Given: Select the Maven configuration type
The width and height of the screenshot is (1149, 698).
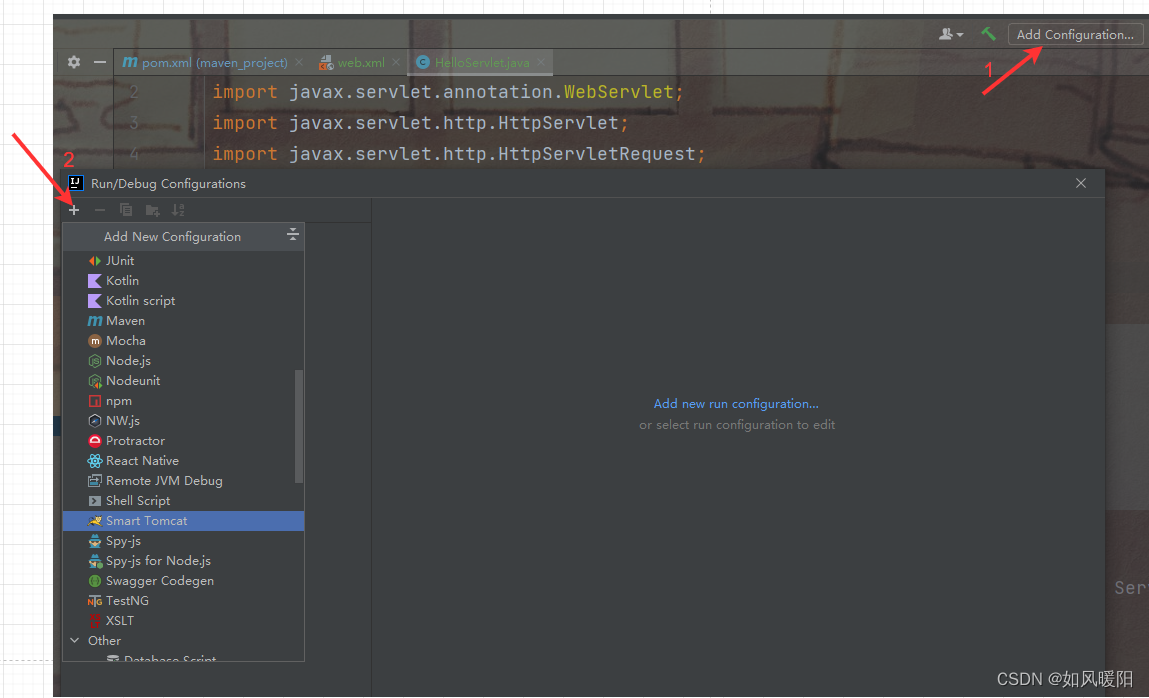Looking at the screenshot, I should click(x=183, y=321).
